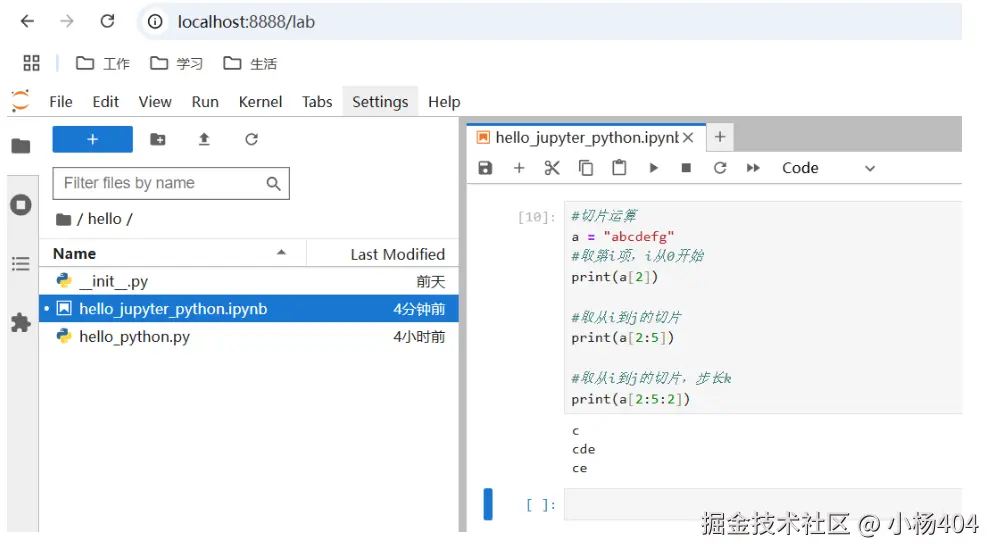The image size is (996, 555).
Task: Select the __init__.py file
Action: [248, 281]
